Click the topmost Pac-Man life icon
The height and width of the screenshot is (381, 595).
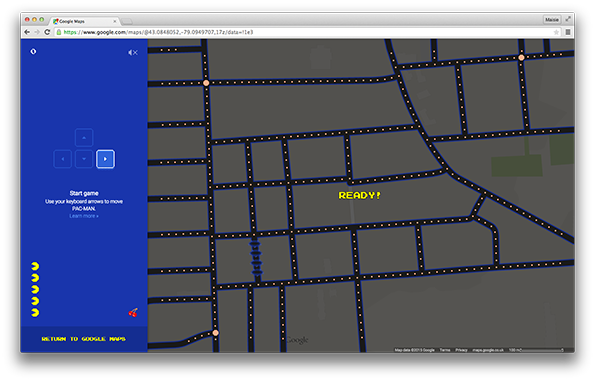pyautogui.click(x=35, y=266)
